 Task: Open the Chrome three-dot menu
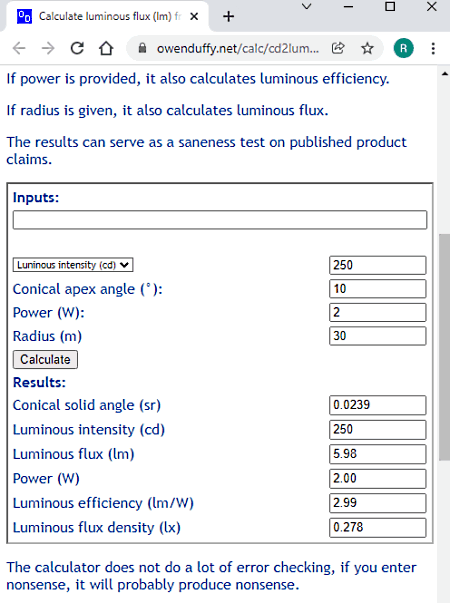click(x=433, y=48)
